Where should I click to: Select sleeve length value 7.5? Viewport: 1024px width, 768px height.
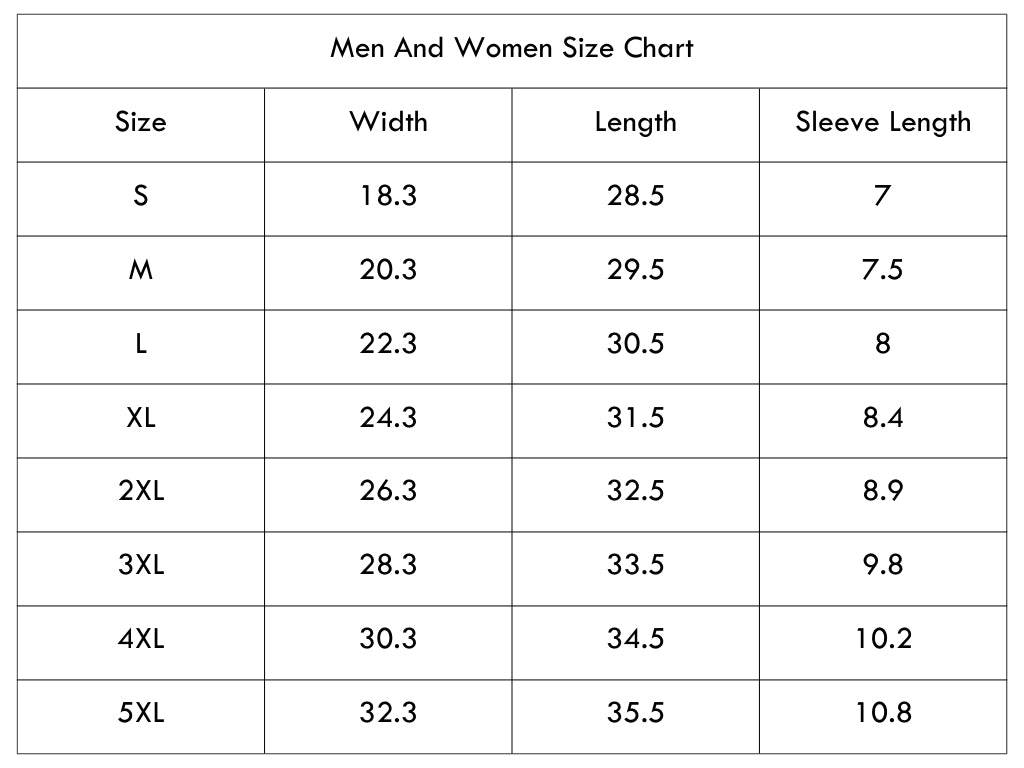tap(882, 270)
